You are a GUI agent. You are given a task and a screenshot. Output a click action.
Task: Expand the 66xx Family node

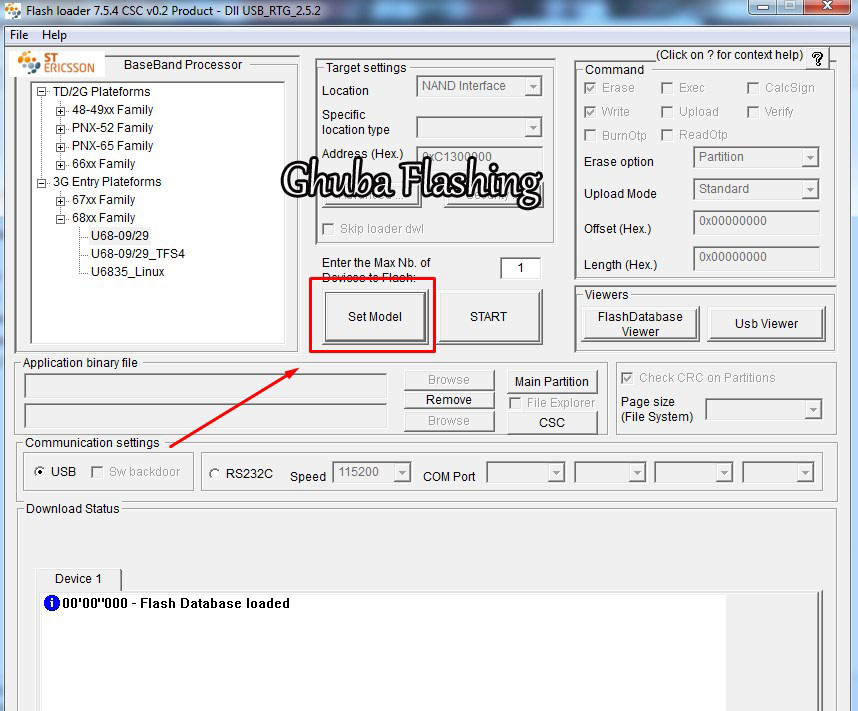(x=61, y=165)
